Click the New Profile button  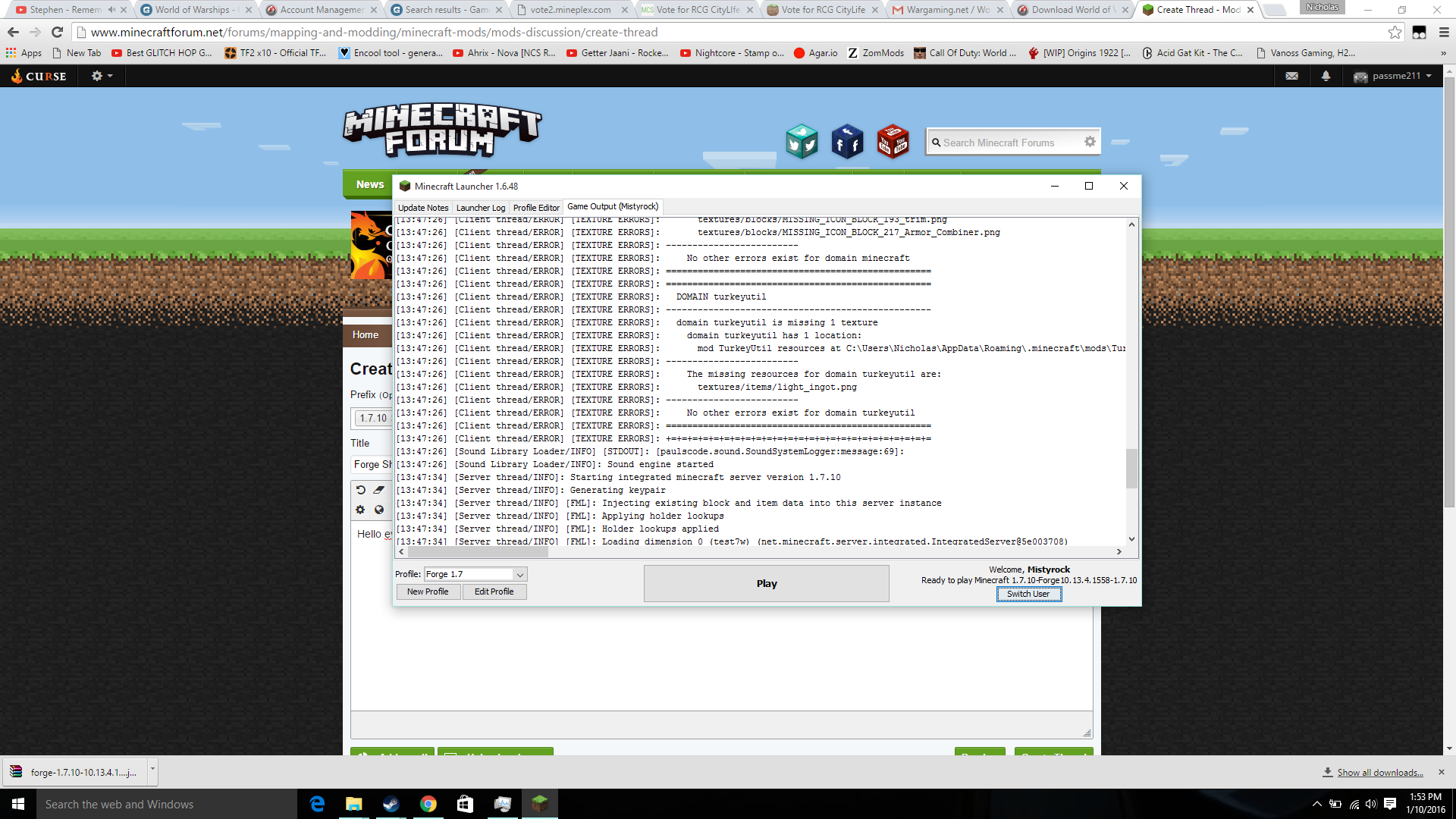(x=427, y=591)
